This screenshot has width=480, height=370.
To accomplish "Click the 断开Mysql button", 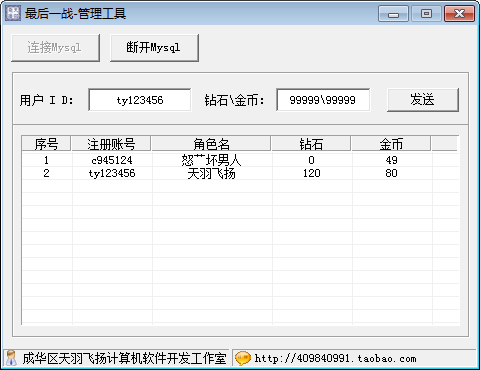I will [x=154, y=48].
